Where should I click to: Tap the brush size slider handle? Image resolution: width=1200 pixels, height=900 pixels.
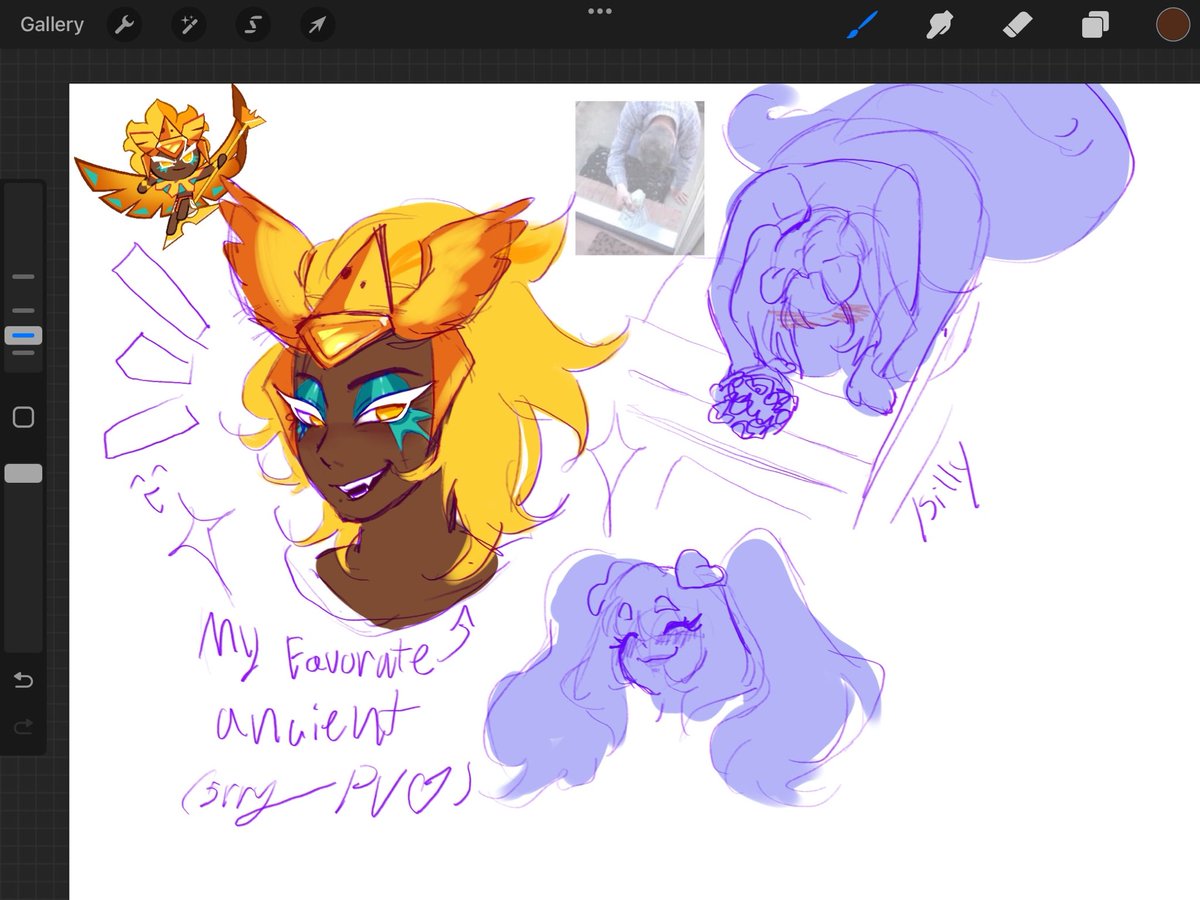[x=24, y=335]
